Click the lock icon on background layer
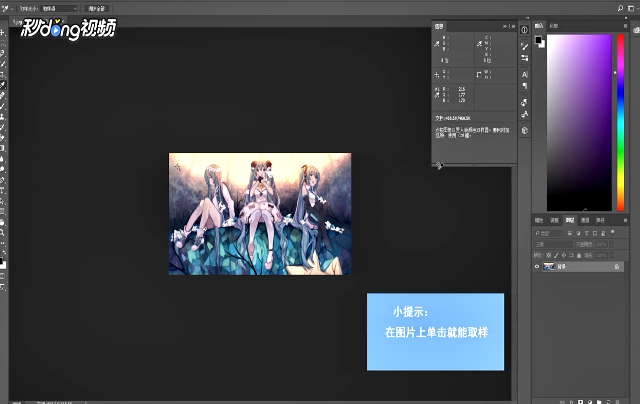The width and height of the screenshot is (640, 404). (x=617, y=266)
